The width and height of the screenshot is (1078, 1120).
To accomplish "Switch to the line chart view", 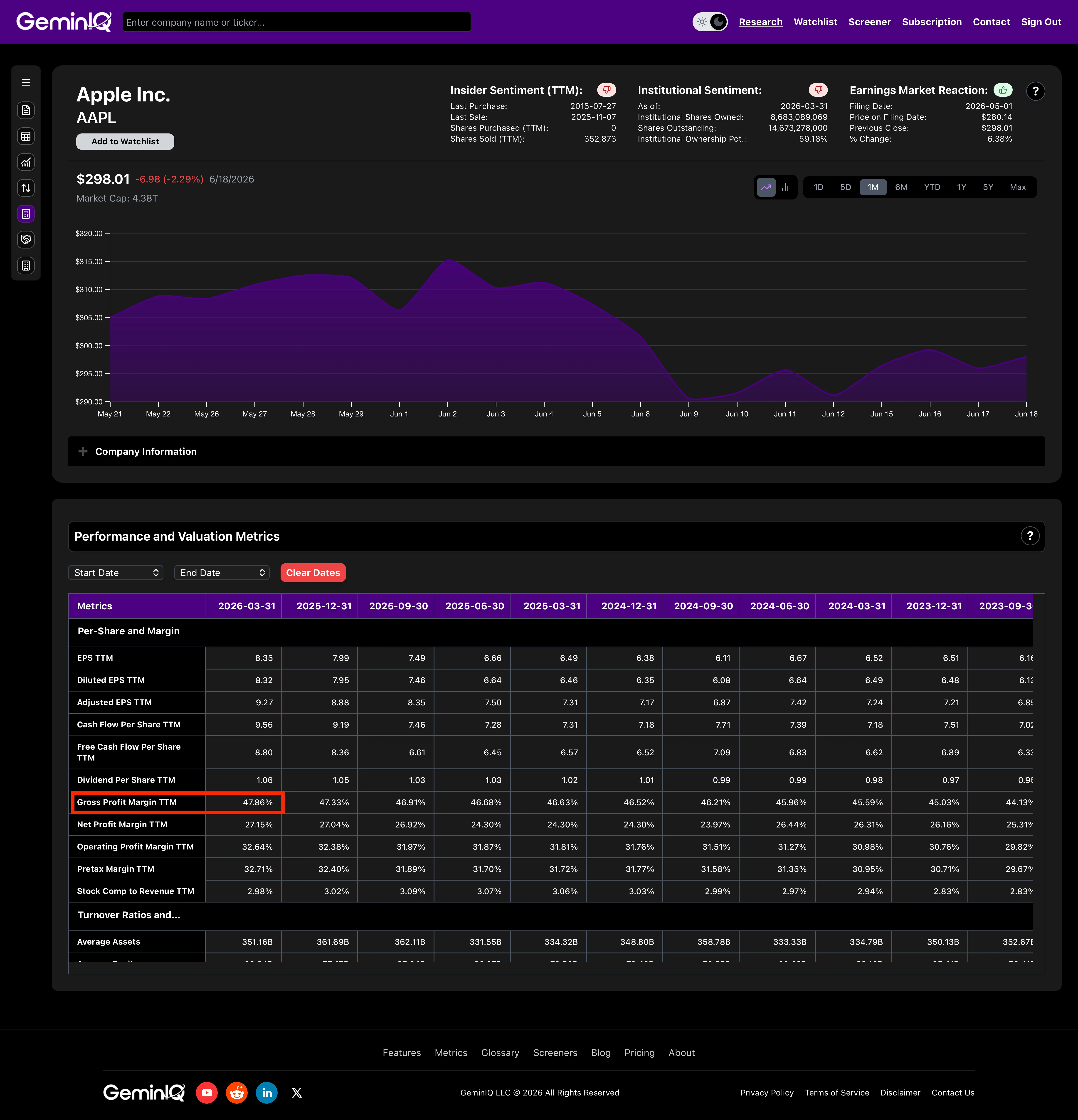I will point(766,187).
